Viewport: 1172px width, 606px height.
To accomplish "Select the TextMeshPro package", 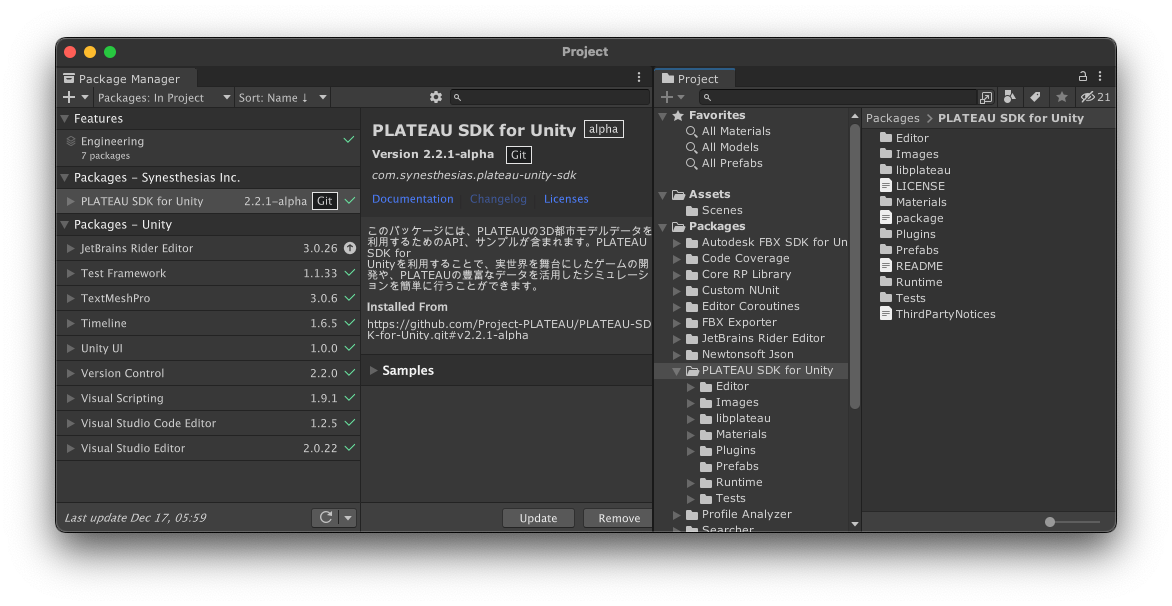I will click(208, 298).
